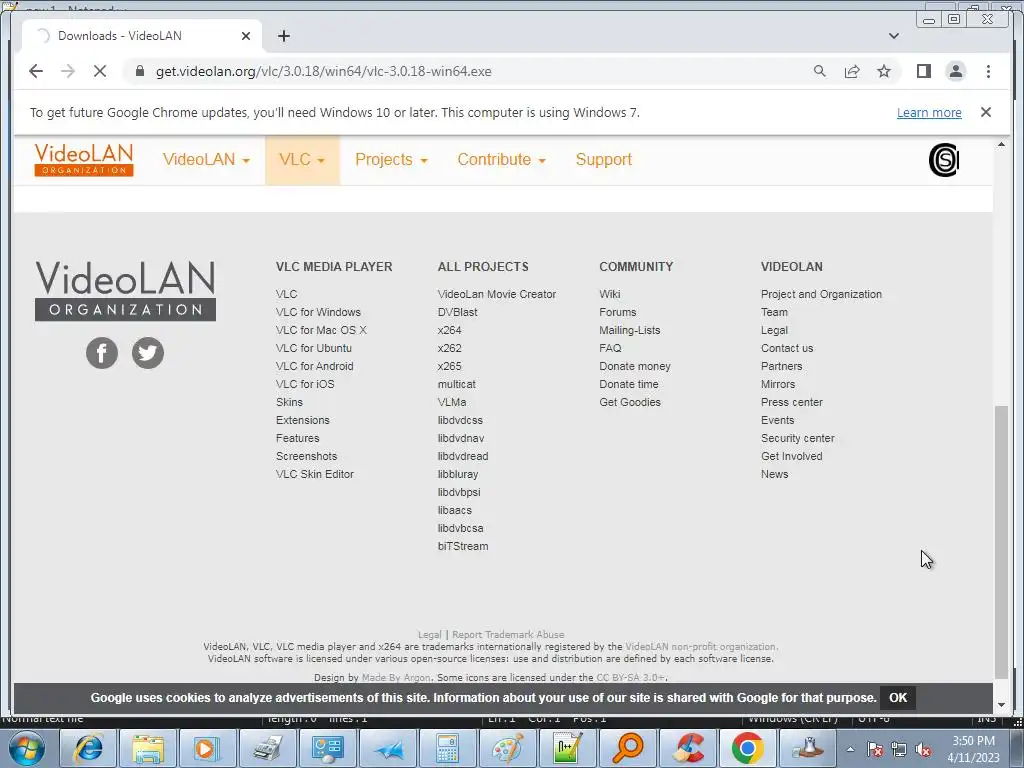
Task: Open VideoLan Movie Creator link
Action: point(497,295)
